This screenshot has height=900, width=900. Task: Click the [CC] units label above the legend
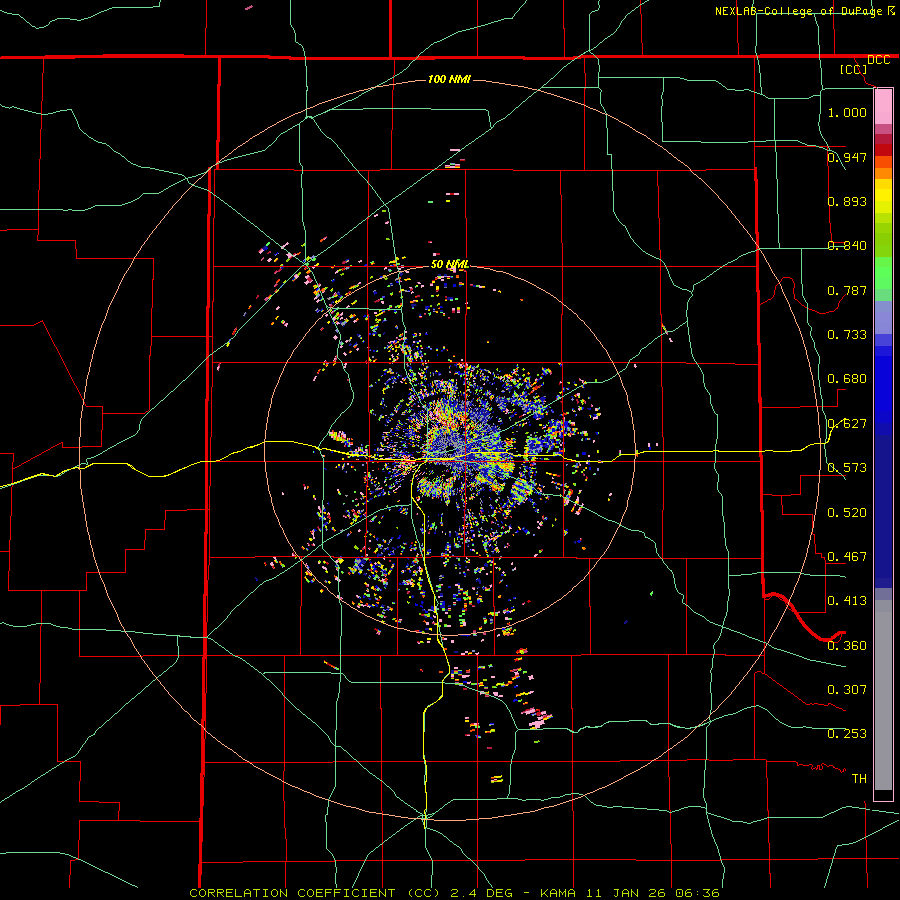coord(853,69)
